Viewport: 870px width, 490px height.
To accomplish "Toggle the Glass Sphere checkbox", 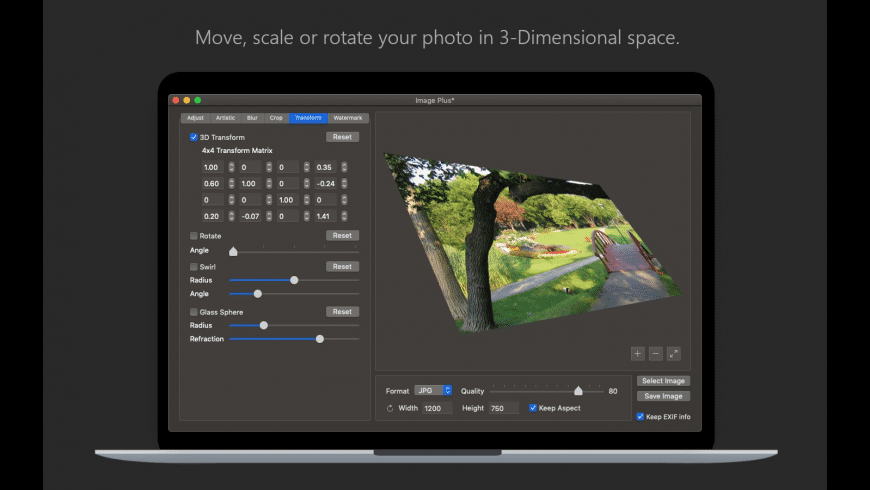I will click(x=194, y=312).
